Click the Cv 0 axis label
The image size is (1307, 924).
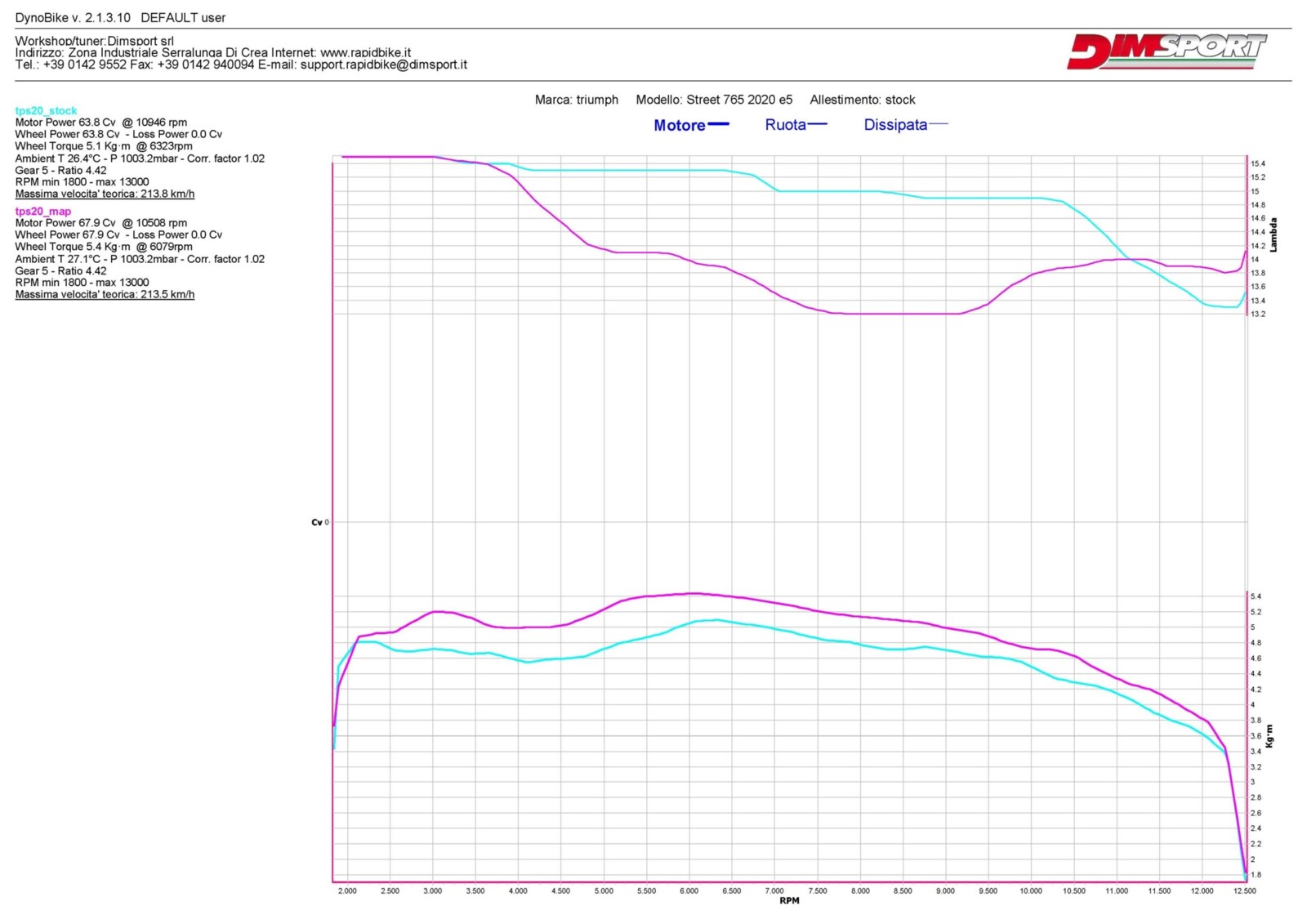click(x=319, y=523)
